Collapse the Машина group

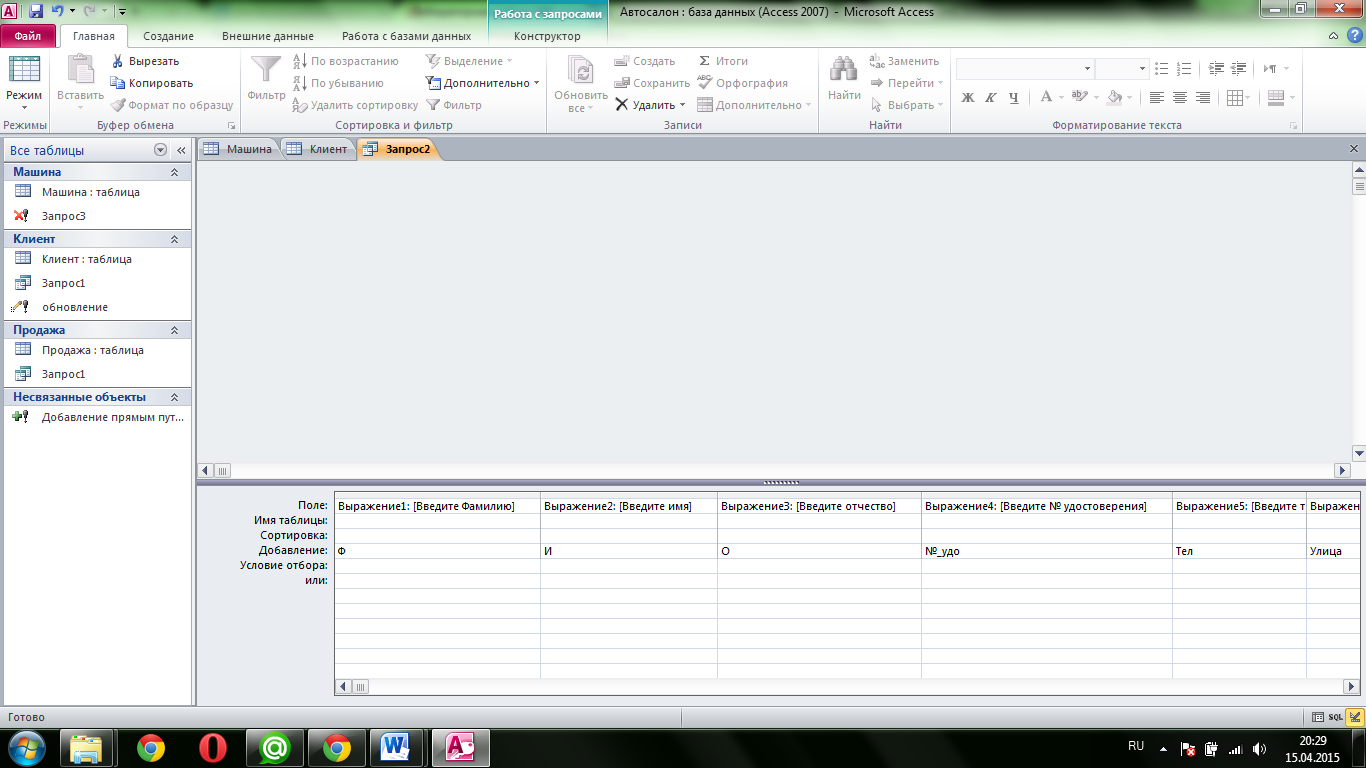click(x=174, y=172)
